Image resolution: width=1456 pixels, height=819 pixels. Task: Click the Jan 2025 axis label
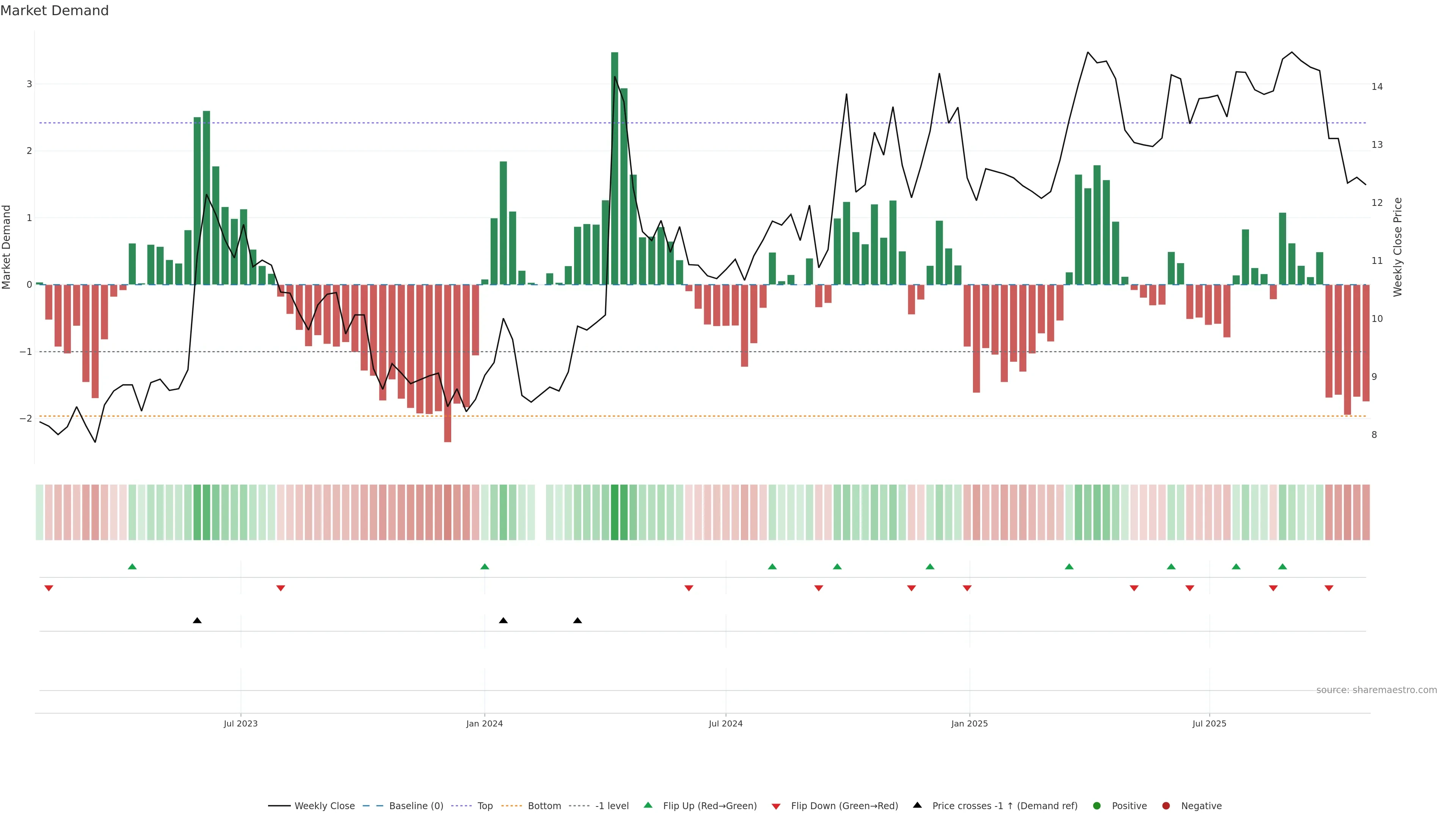pyautogui.click(x=970, y=723)
